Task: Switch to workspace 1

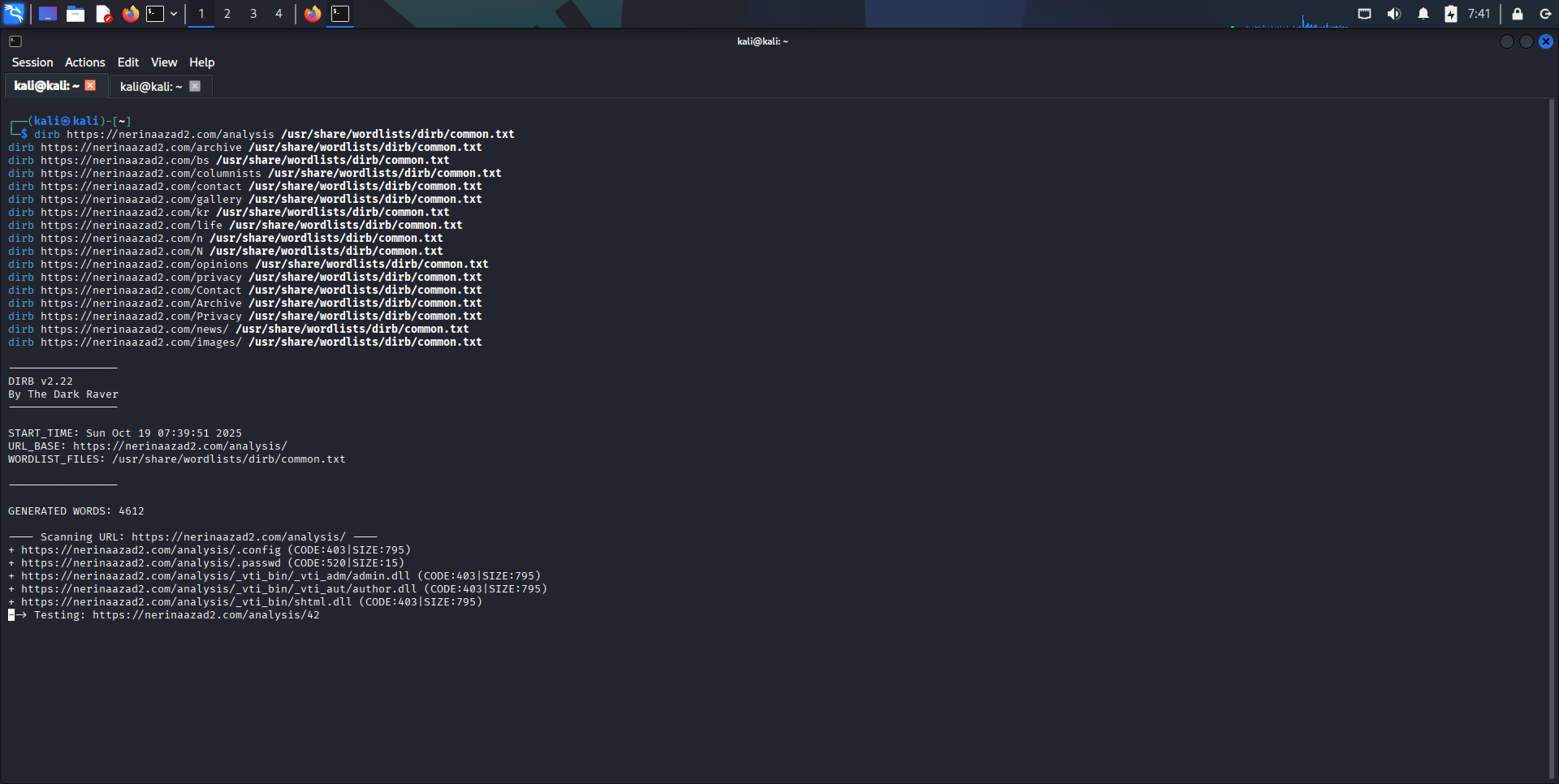Action: pyautogui.click(x=201, y=14)
